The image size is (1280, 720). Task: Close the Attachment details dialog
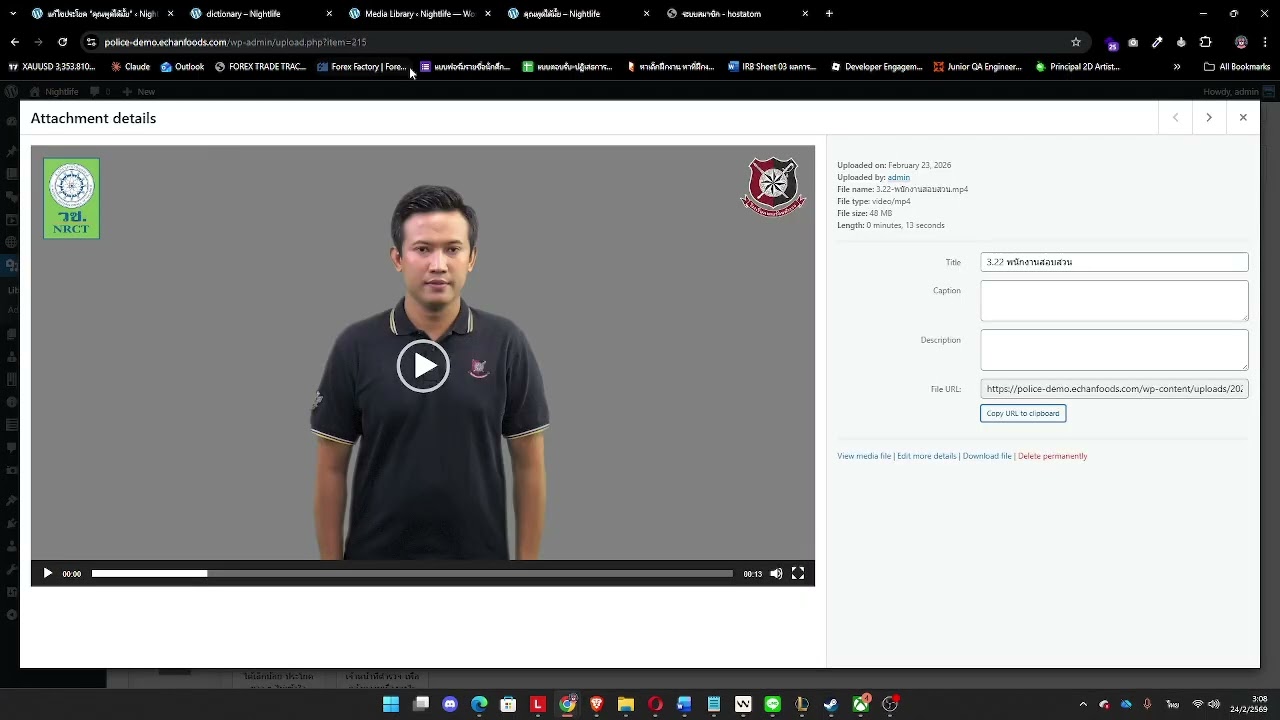(1243, 118)
